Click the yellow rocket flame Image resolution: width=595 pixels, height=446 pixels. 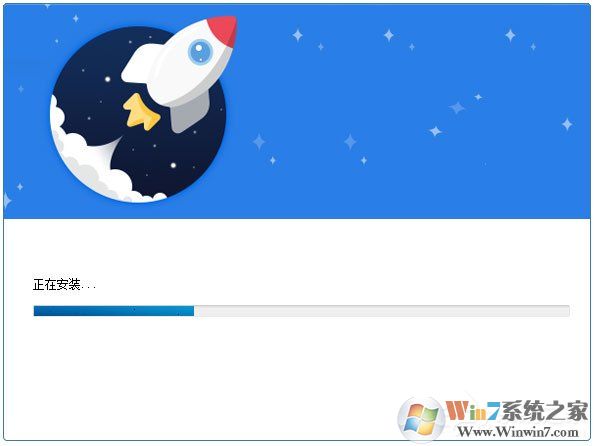(x=141, y=112)
